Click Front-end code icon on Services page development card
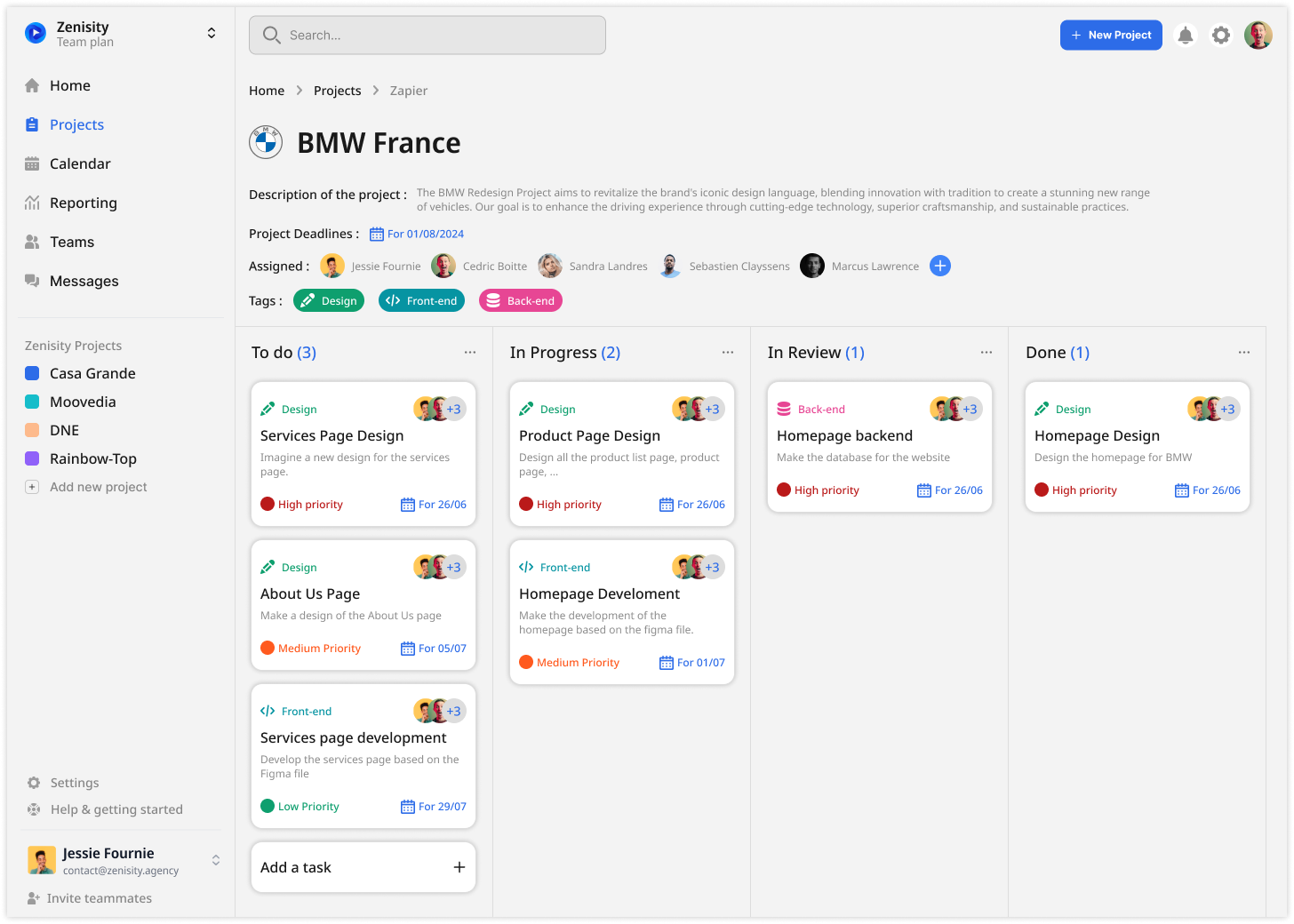Screen dimensions: 1294x924 (268, 712)
